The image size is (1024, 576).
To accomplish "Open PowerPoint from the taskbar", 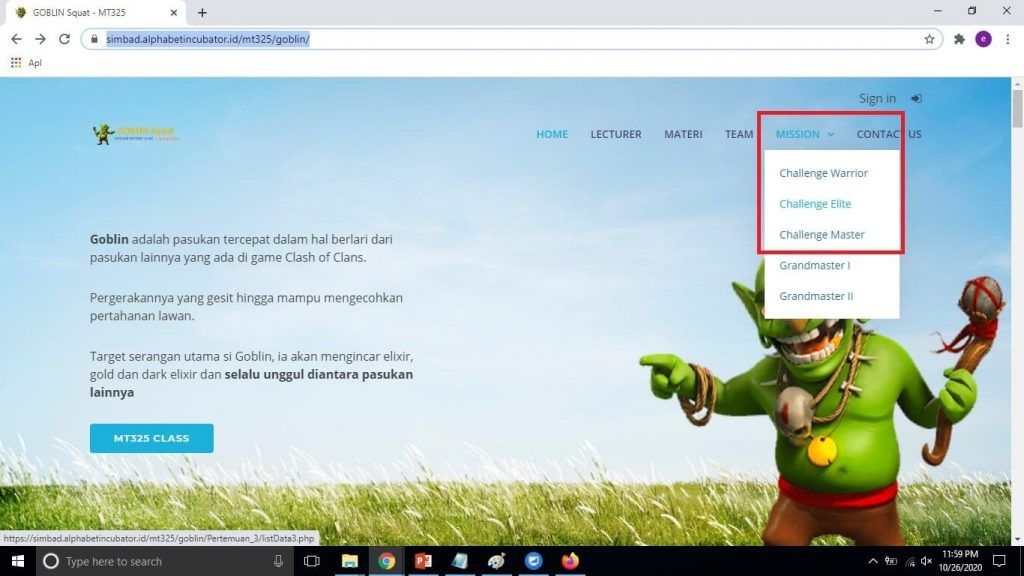I will [x=423, y=561].
